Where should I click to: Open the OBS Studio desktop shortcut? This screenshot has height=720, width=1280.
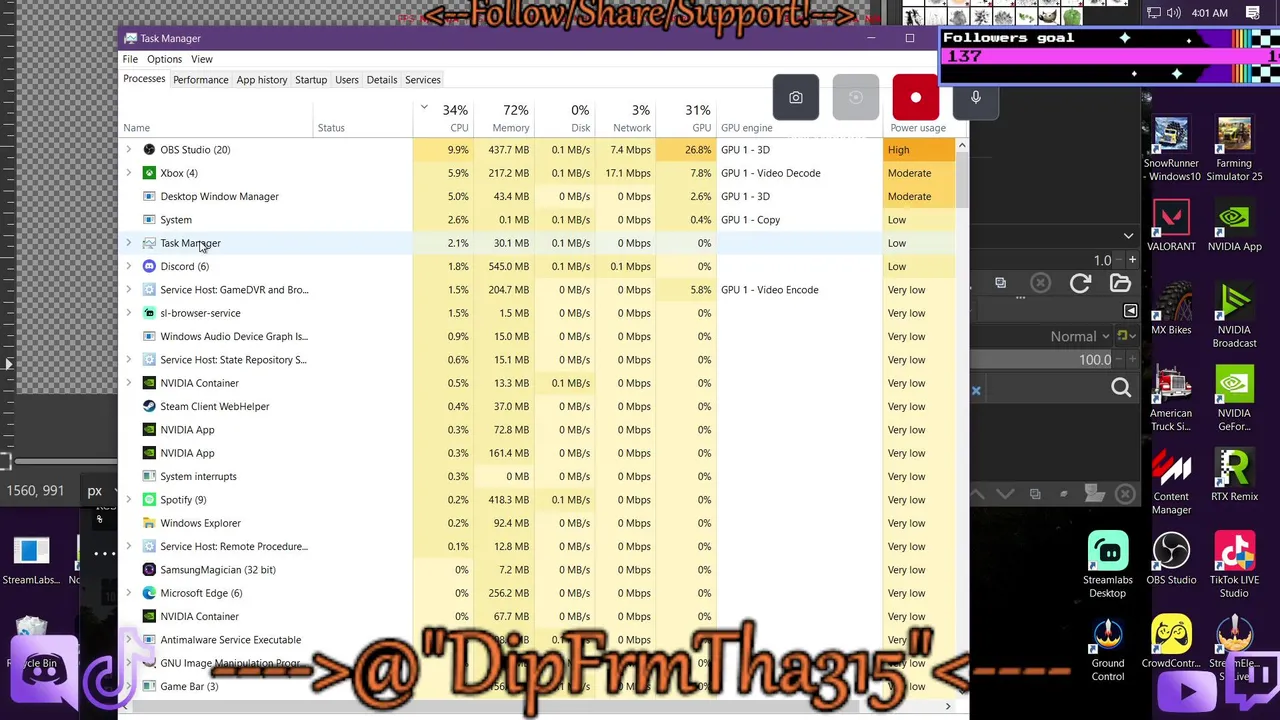(1171, 559)
